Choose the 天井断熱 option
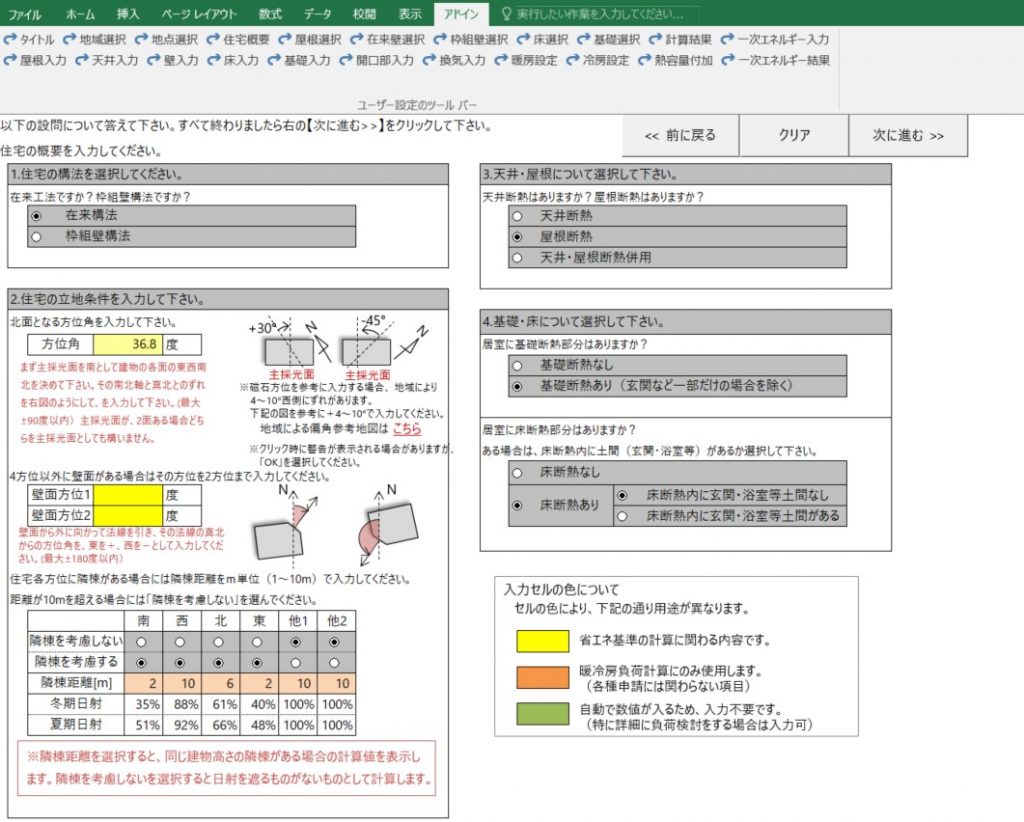 tap(517, 216)
